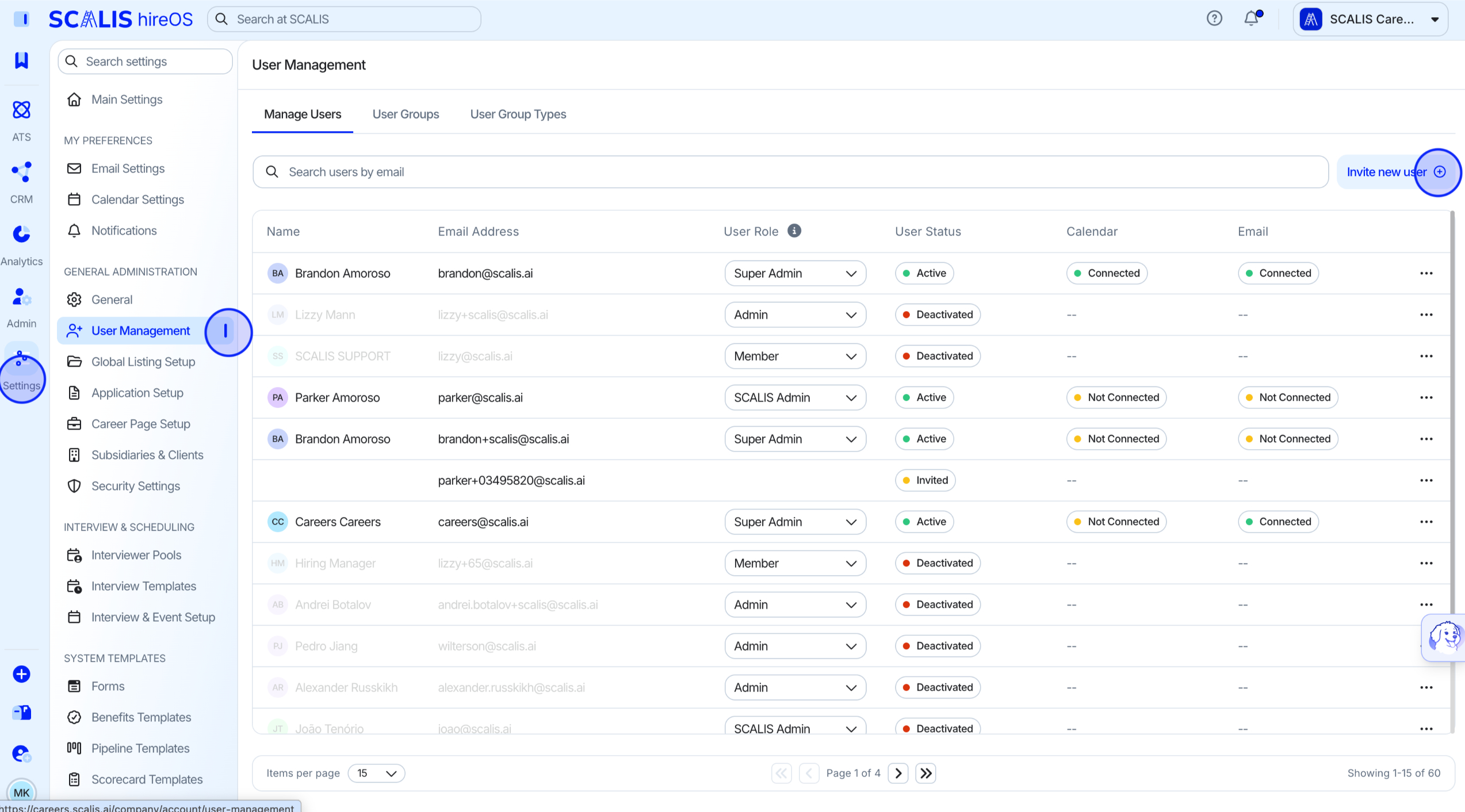The height and width of the screenshot is (812, 1465).
Task: Open row actions for brandon@scalis.ai
Action: (1426, 273)
